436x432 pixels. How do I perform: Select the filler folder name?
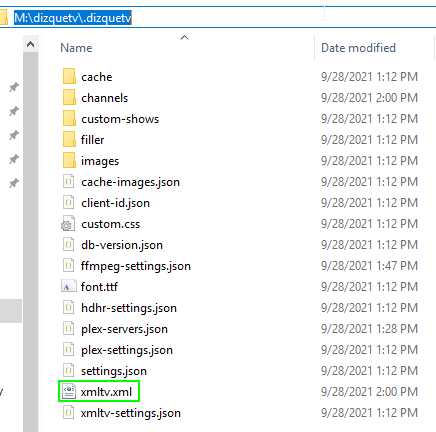[93, 140]
